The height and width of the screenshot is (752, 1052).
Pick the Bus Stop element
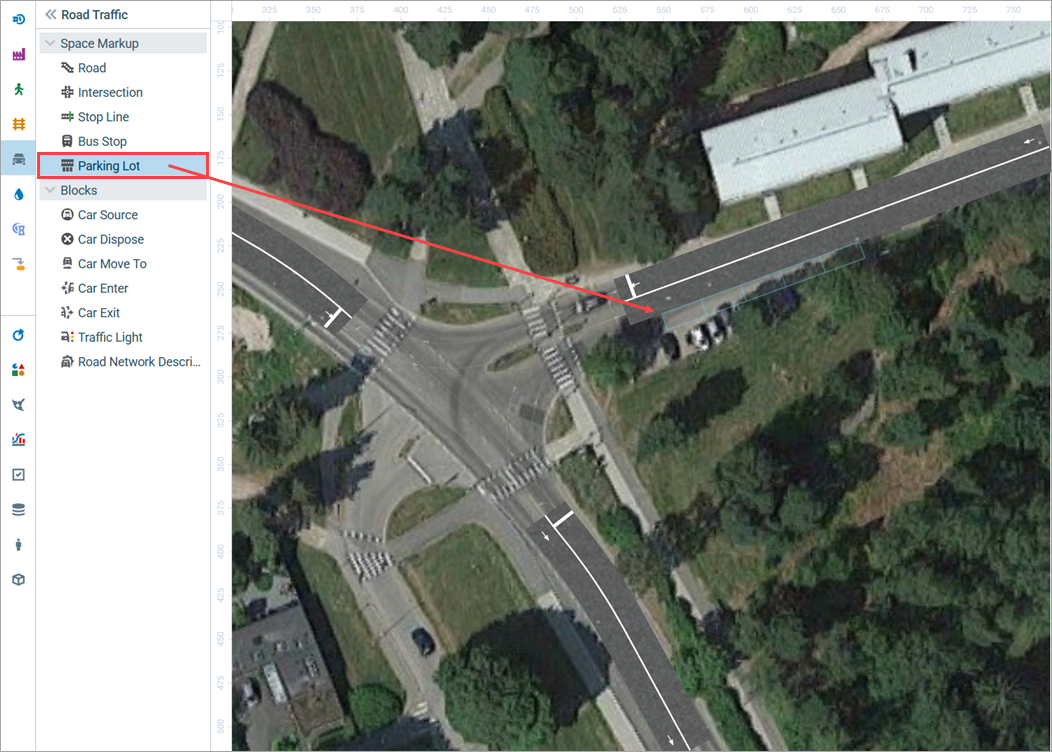click(x=93, y=142)
